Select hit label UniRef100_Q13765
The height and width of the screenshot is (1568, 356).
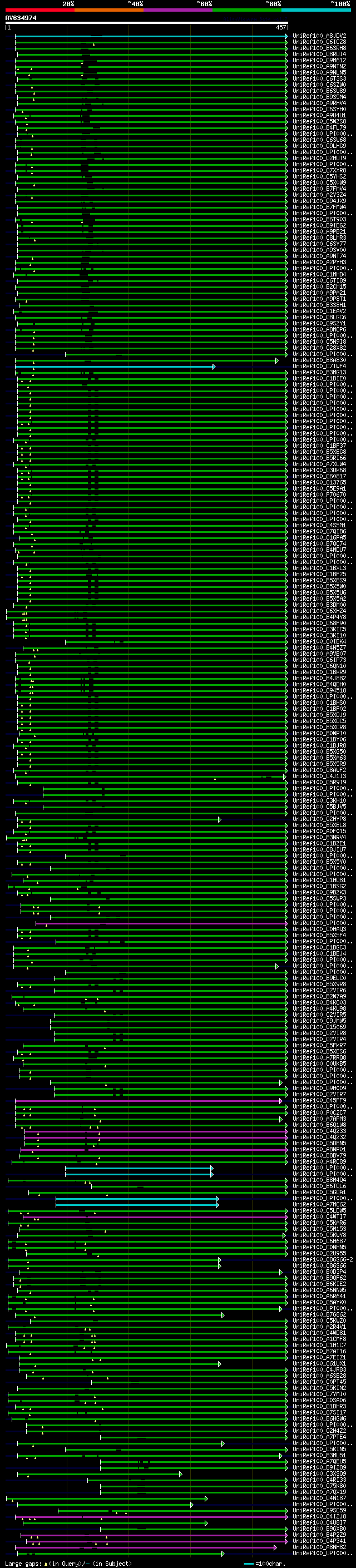click(319, 483)
